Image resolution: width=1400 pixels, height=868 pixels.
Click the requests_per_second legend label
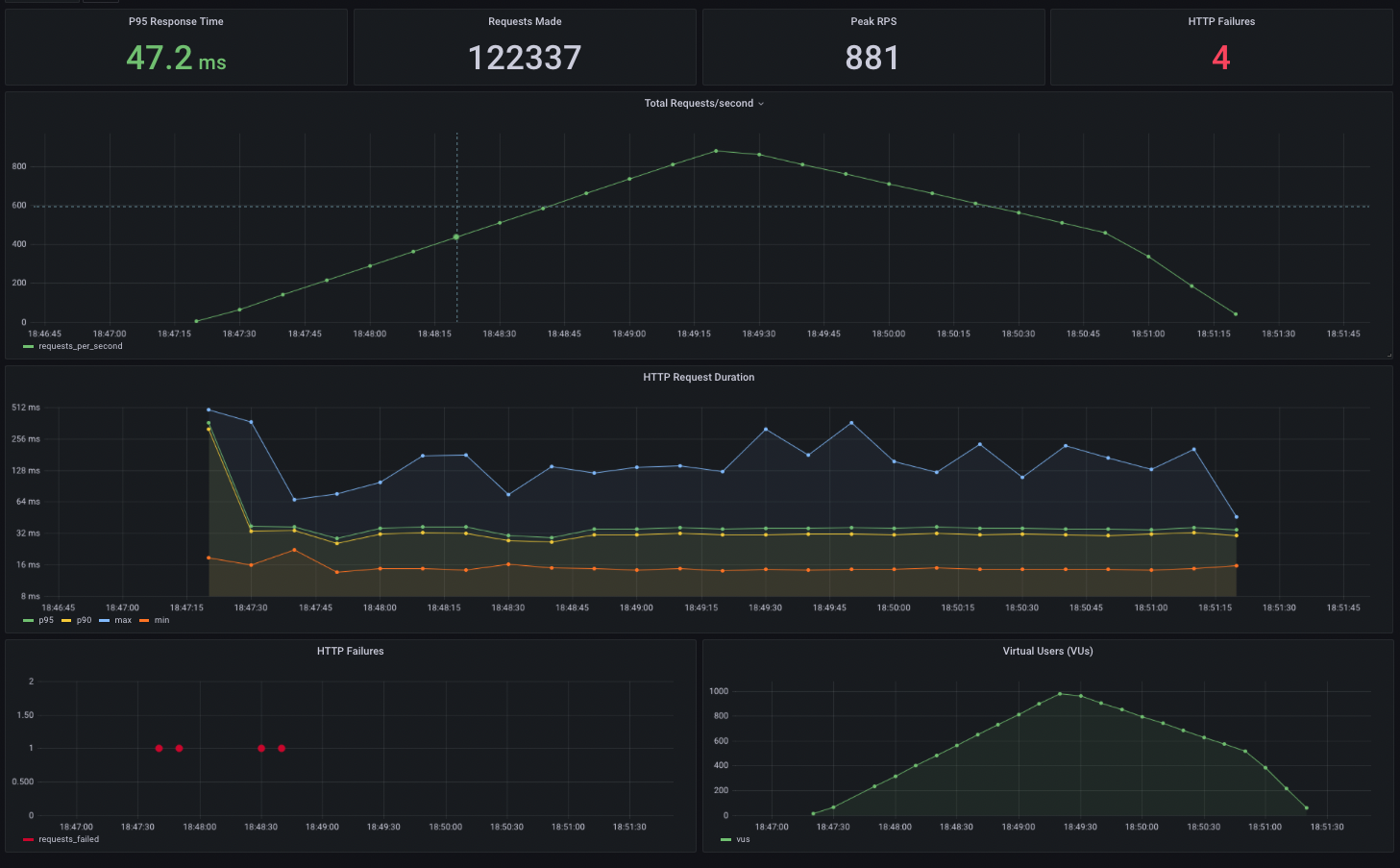click(81, 346)
